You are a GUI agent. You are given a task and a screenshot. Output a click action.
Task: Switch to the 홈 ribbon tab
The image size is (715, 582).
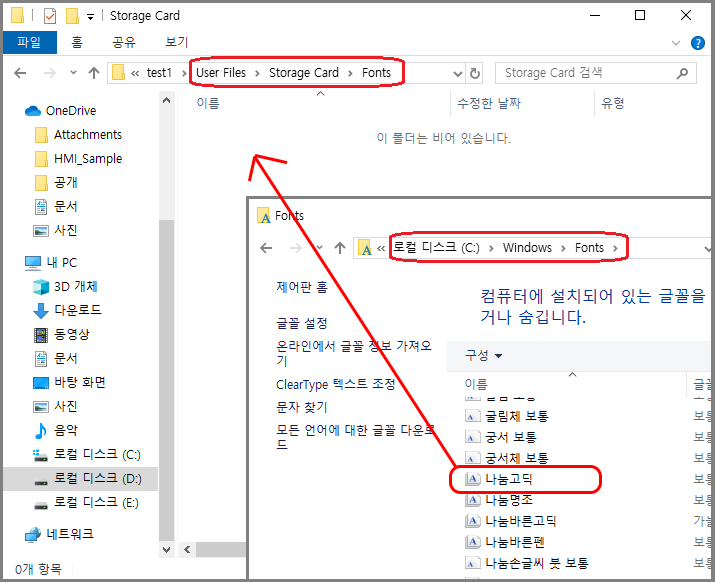pyautogui.click(x=77, y=42)
